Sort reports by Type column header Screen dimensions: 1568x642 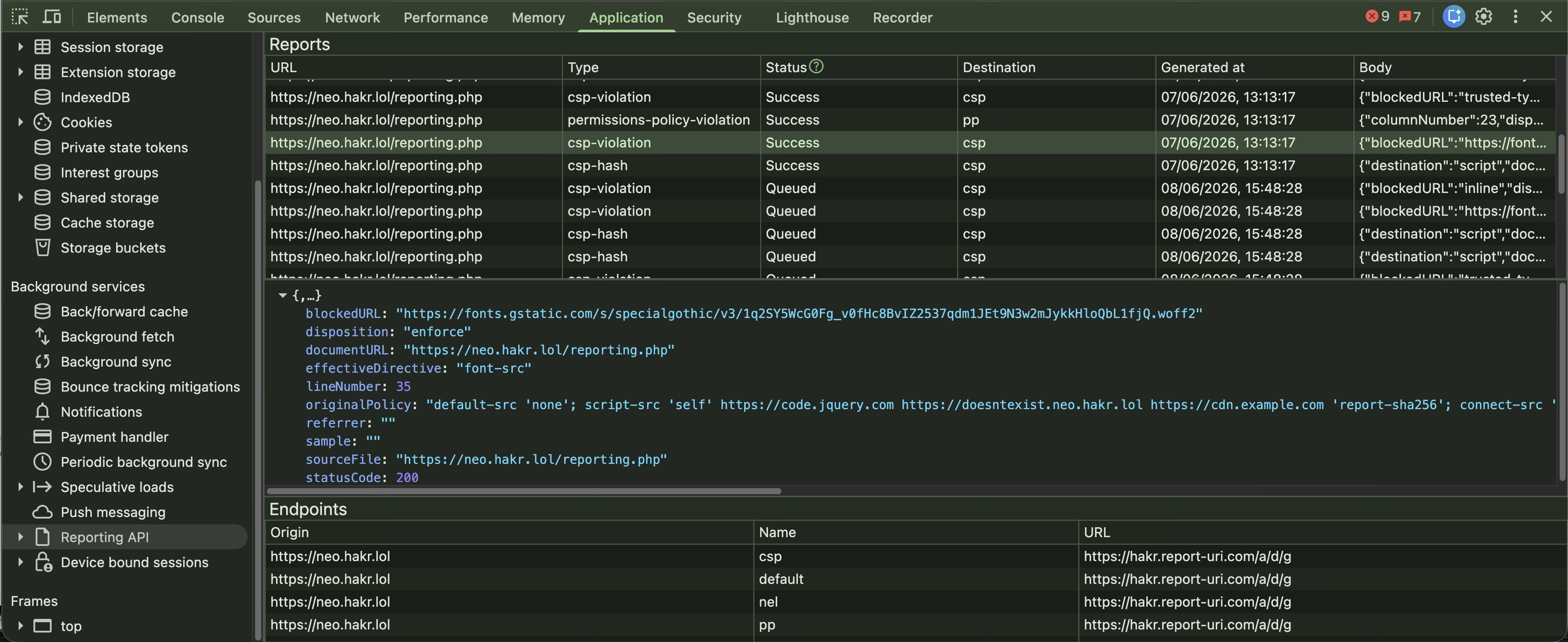[661, 68]
